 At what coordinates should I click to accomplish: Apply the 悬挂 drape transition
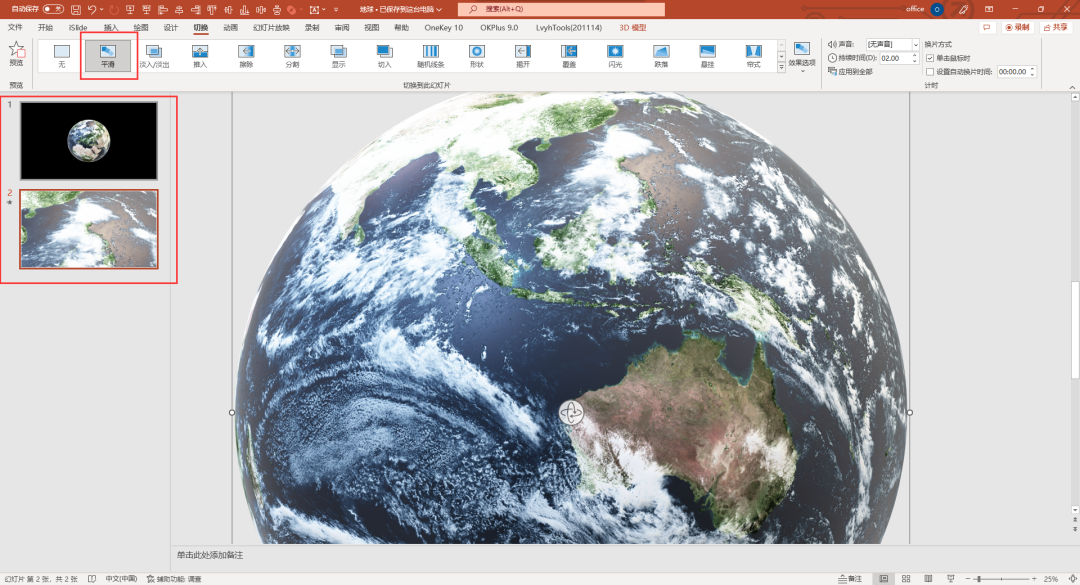707,56
